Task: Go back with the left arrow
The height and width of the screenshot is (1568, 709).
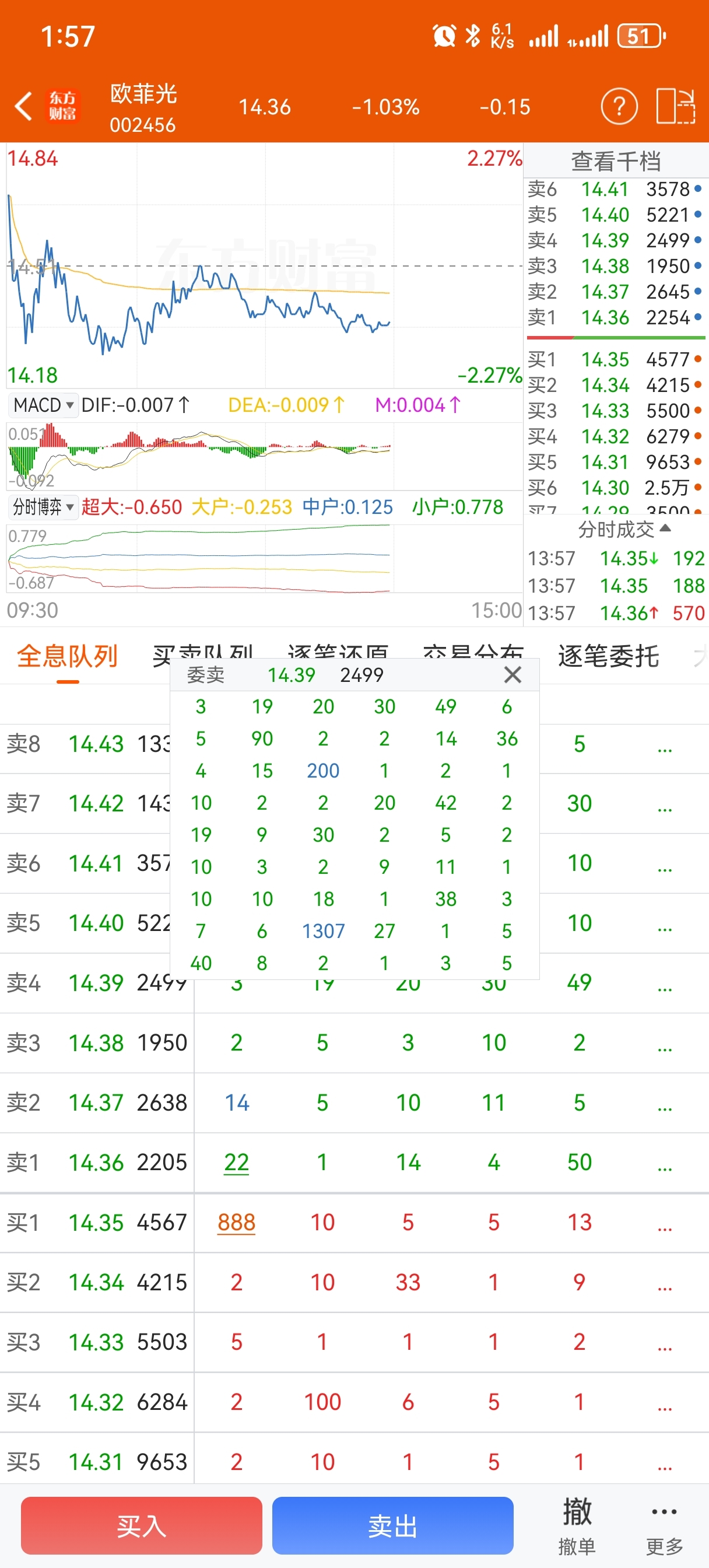Action: pyautogui.click(x=23, y=107)
